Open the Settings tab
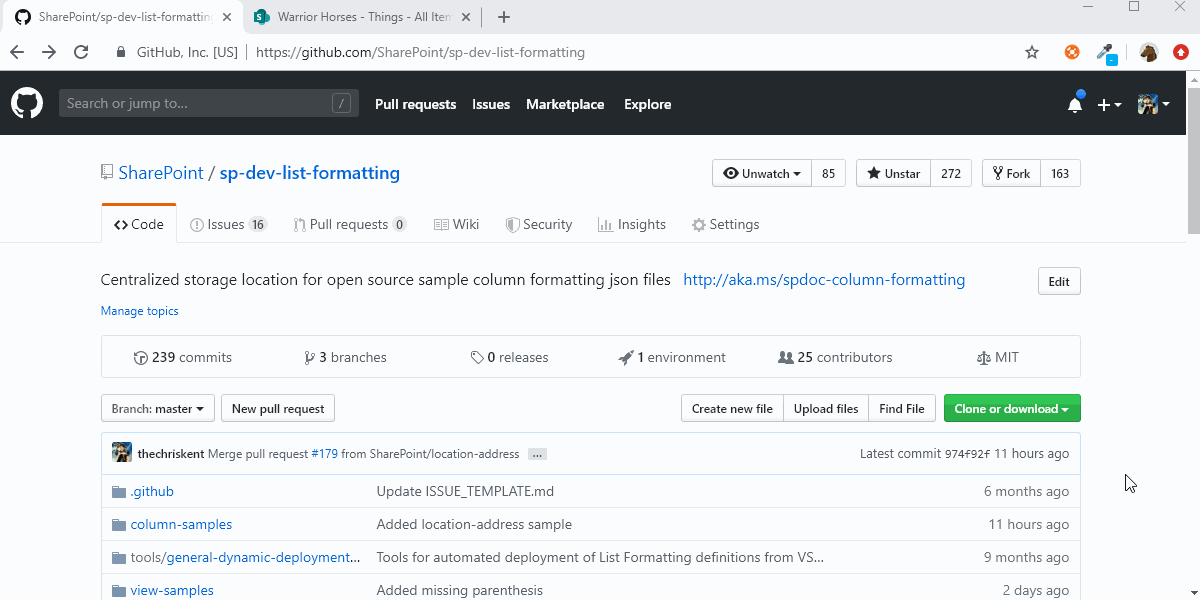The image size is (1200, 600). 726,224
